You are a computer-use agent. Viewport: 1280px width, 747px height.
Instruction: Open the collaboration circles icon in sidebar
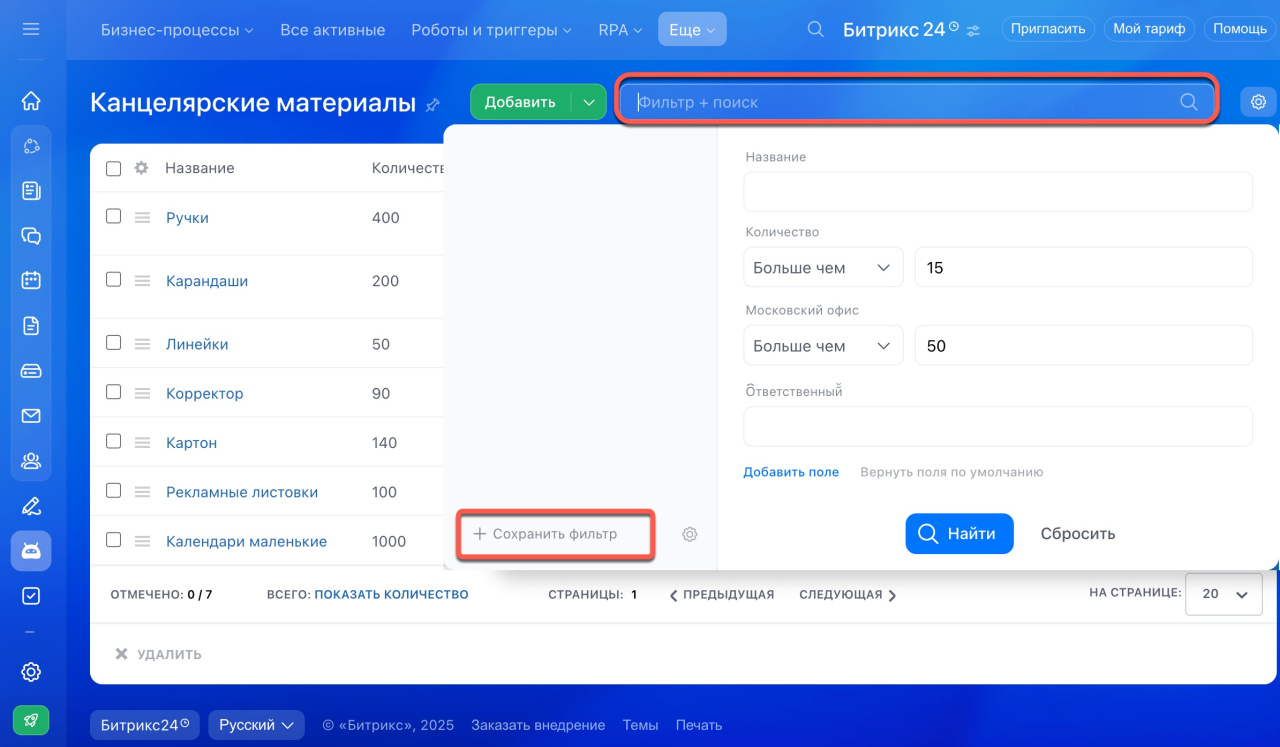point(31,147)
